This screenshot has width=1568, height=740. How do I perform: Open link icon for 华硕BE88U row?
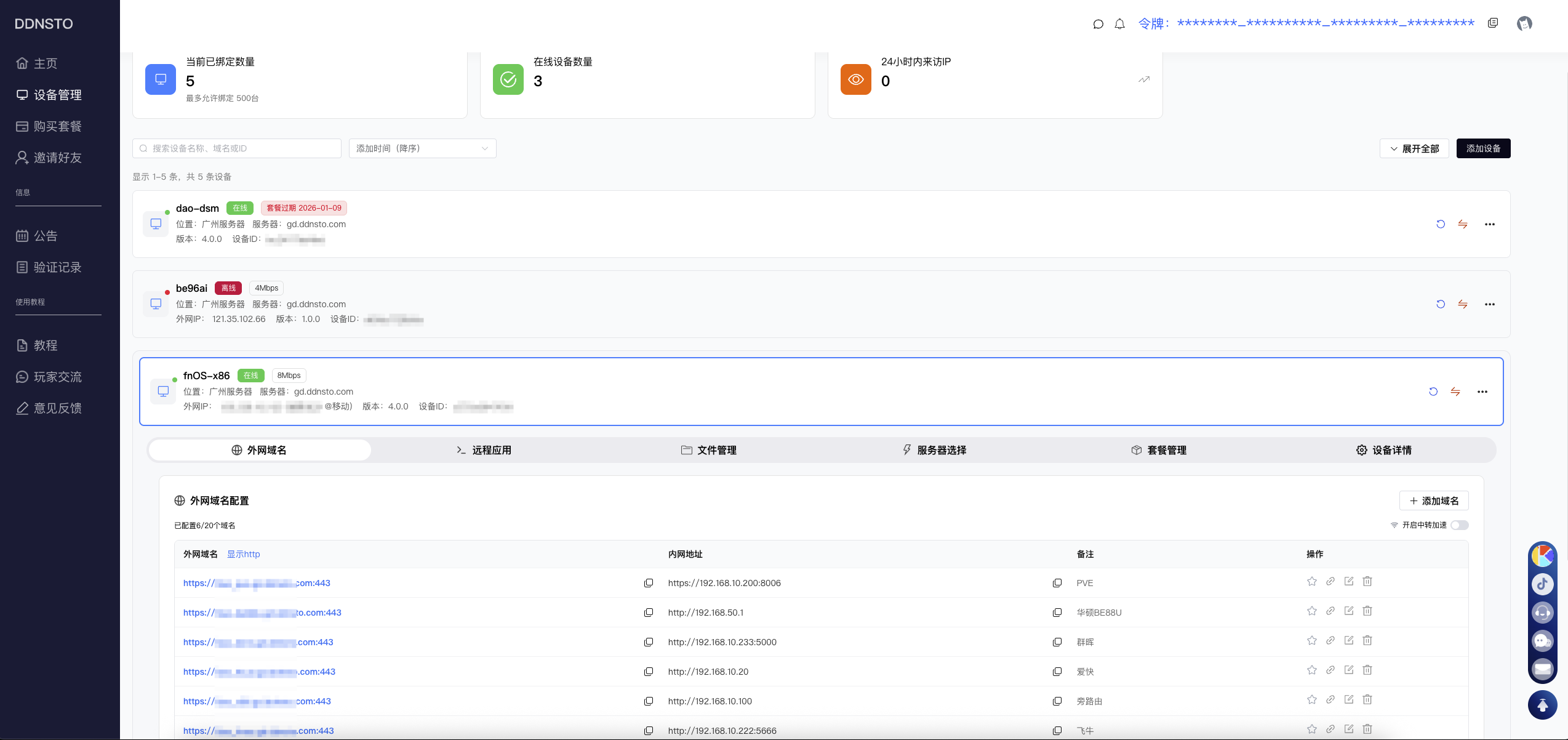click(x=1330, y=611)
